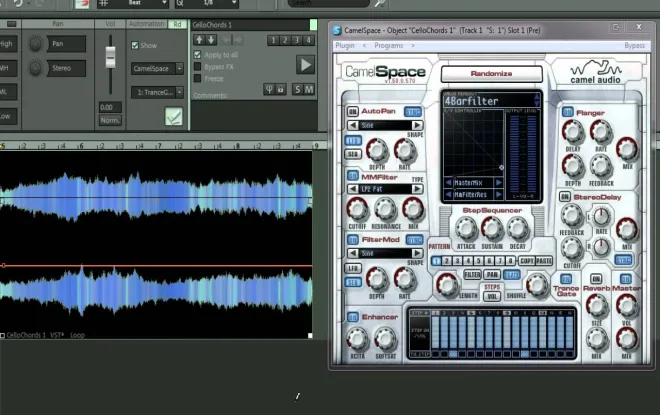This screenshot has height=415, width=660.
Task: Play the CelloChords 1 object preview
Action: pos(305,65)
